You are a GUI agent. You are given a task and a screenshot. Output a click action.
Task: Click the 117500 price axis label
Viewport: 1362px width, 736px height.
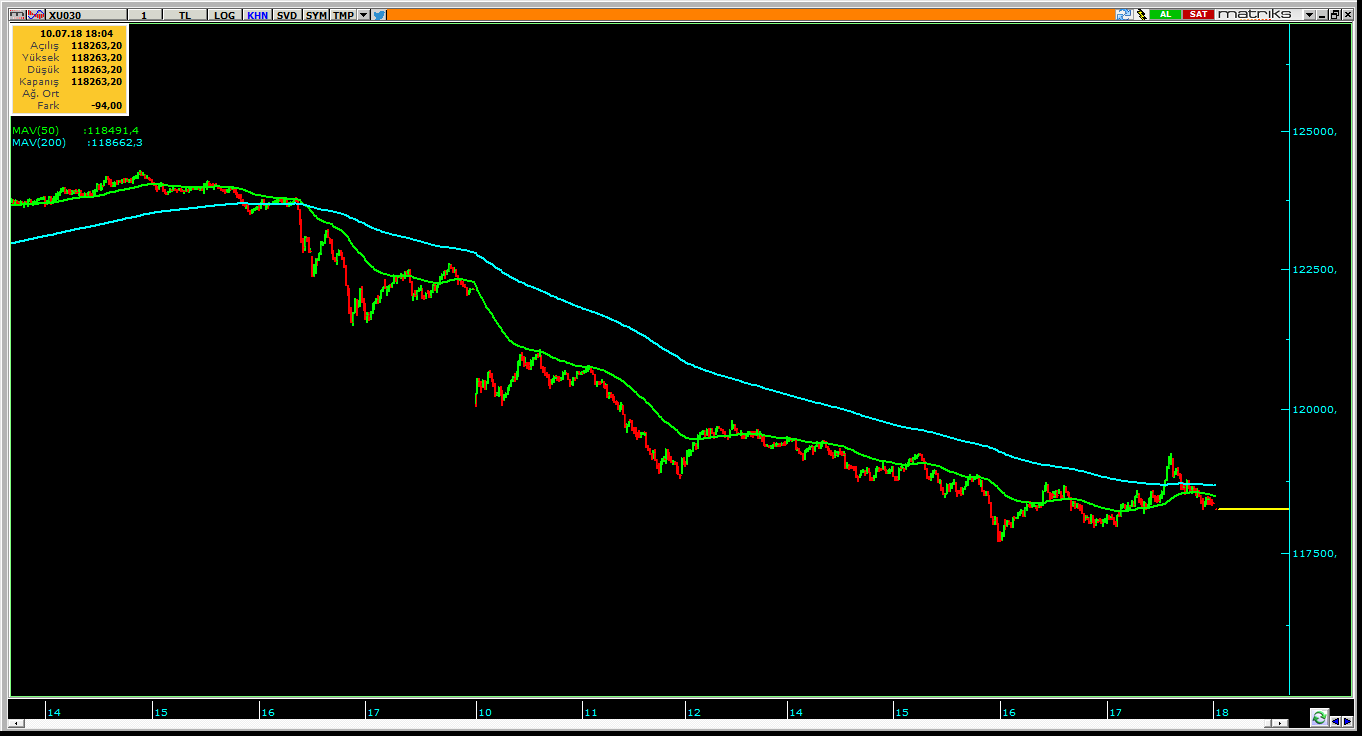point(1316,554)
